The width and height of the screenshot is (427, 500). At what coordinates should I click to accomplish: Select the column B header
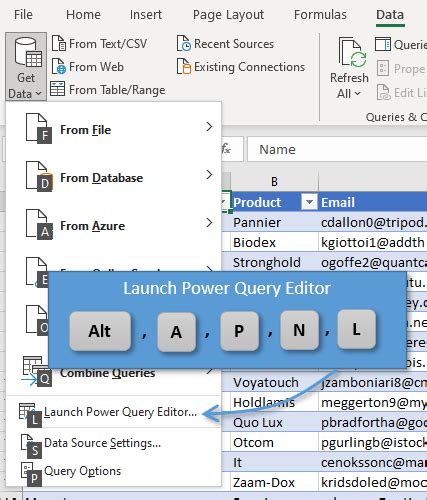tap(274, 182)
